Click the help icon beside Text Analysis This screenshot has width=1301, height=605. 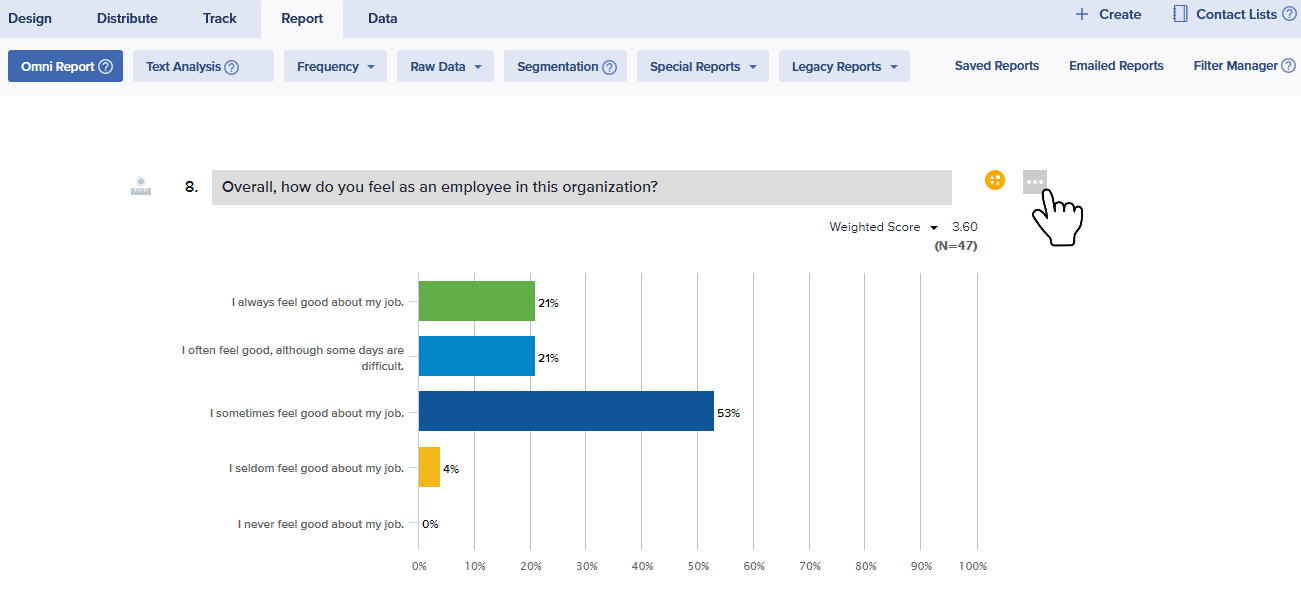click(x=232, y=67)
